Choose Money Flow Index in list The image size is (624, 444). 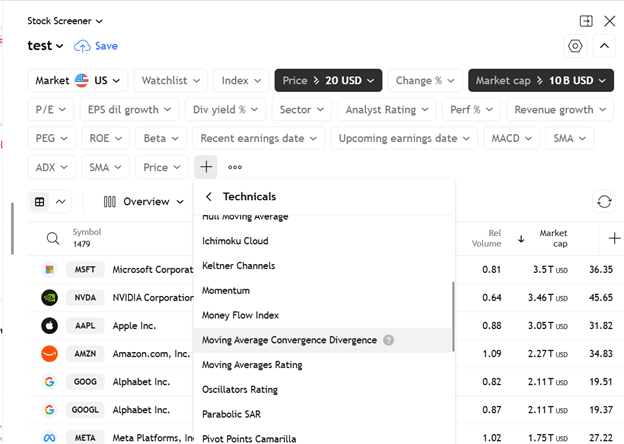pos(241,315)
